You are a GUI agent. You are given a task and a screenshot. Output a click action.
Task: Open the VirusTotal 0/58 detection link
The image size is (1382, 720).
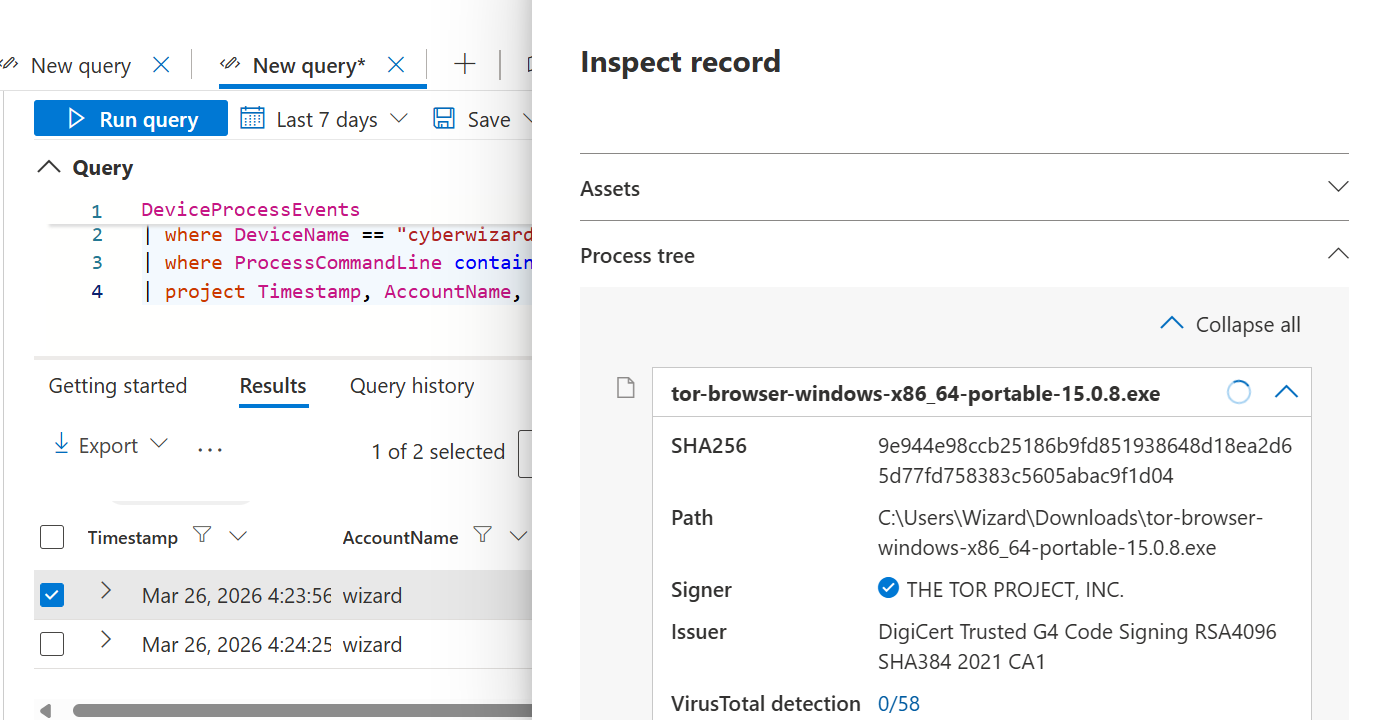pyautogui.click(x=898, y=704)
